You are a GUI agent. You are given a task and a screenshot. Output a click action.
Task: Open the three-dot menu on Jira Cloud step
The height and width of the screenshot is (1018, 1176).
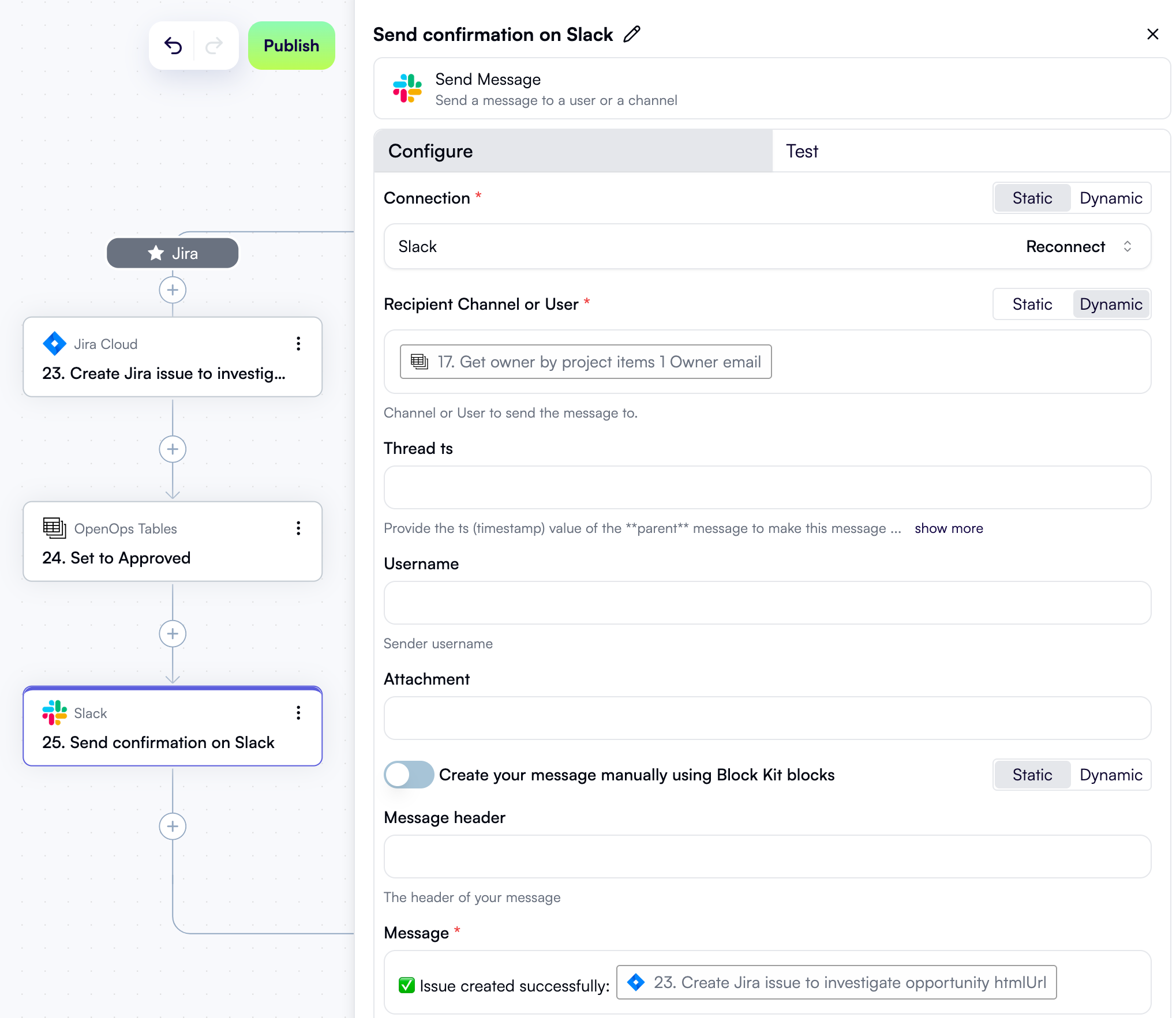pos(299,344)
